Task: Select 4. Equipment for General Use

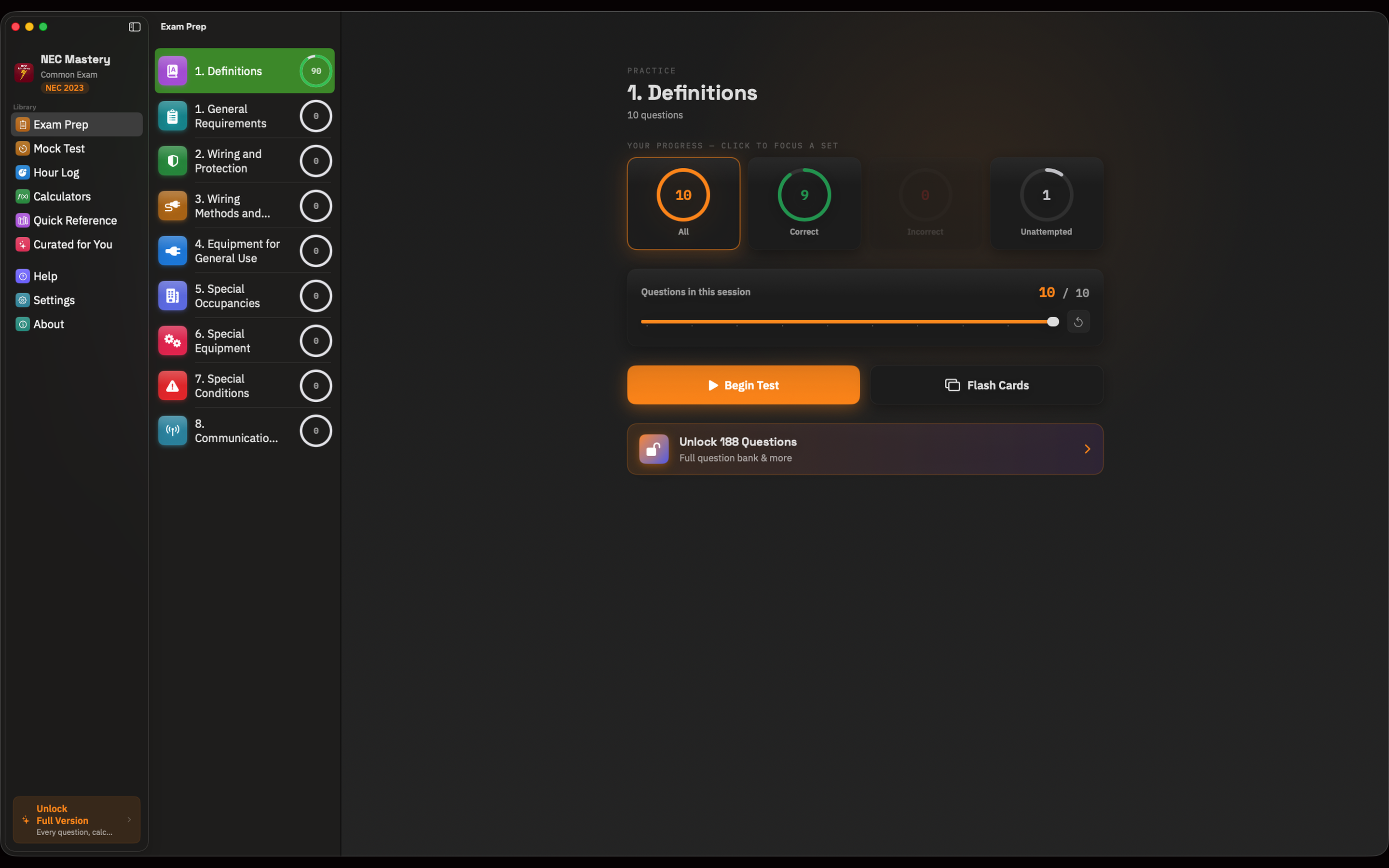Action: click(x=245, y=251)
